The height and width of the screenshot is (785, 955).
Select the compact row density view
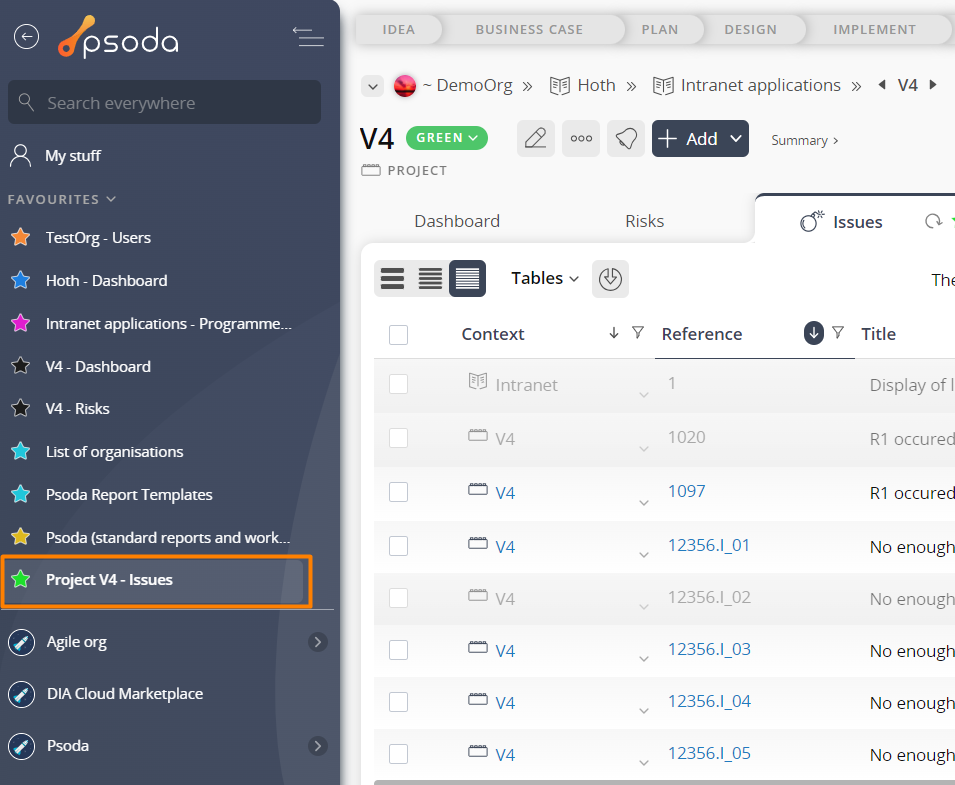pyautogui.click(x=467, y=278)
